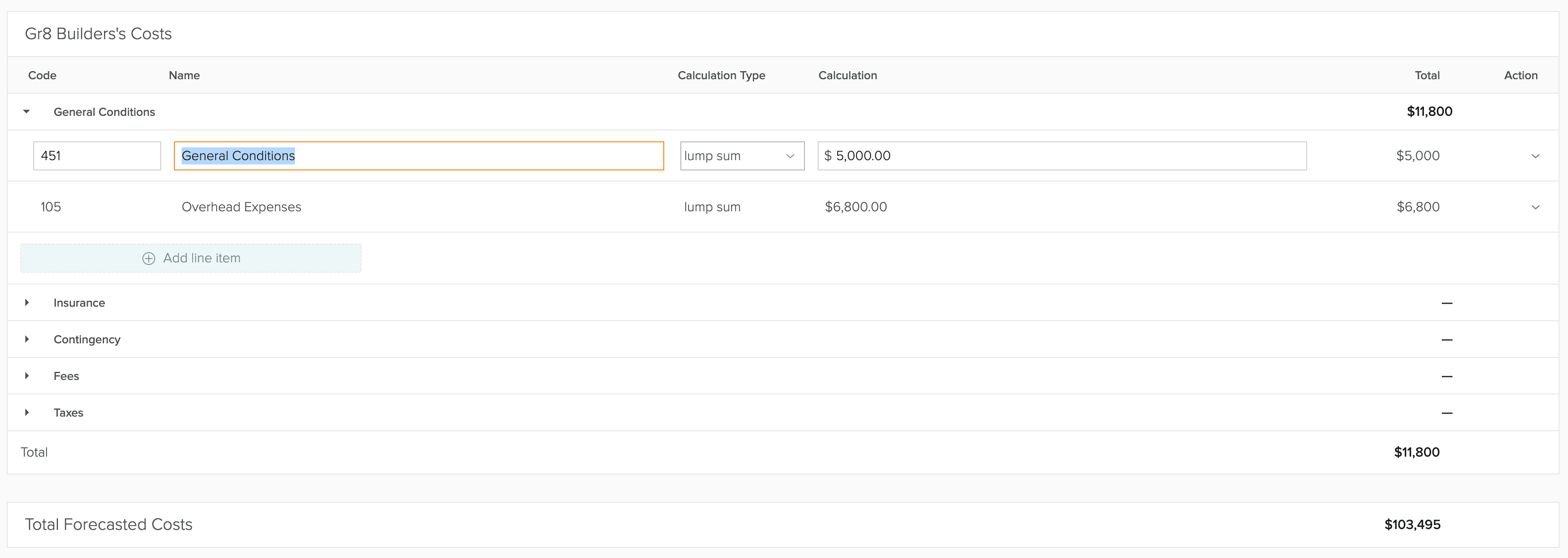Image resolution: width=1568 pixels, height=558 pixels.
Task: Collapse the General Conditions section arrow
Action: point(26,111)
